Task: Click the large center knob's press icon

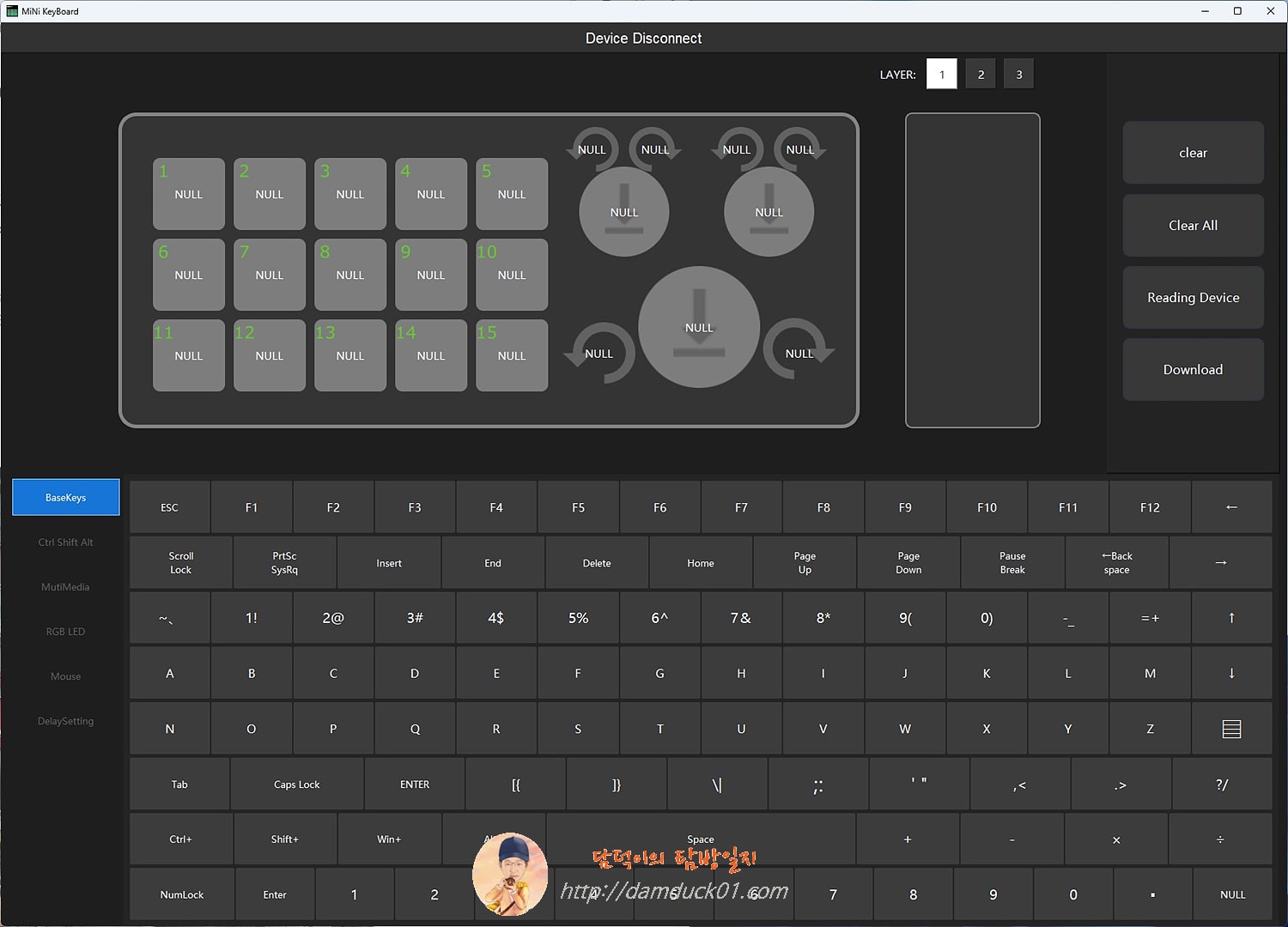Action: tap(698, 328)
